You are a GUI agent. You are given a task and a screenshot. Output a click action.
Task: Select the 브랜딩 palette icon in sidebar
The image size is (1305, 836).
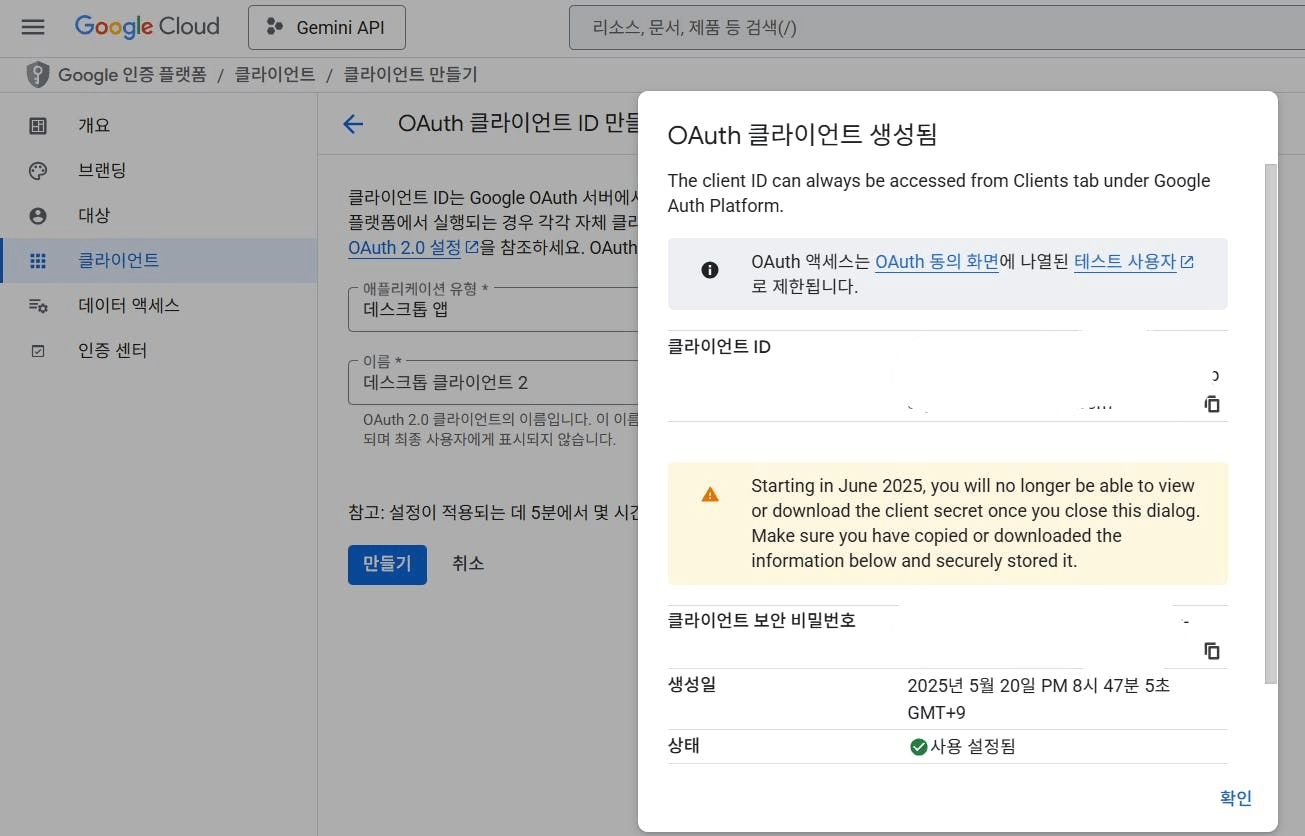click(x=38, y=171)
